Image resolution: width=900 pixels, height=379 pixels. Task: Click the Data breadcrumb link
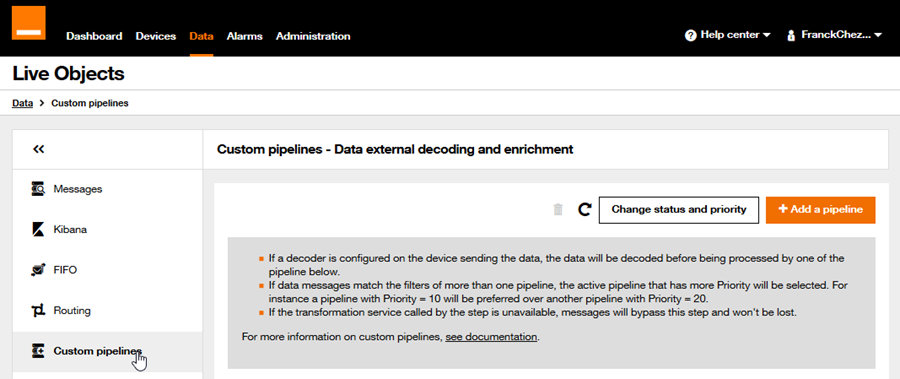[x=22, y=103]
